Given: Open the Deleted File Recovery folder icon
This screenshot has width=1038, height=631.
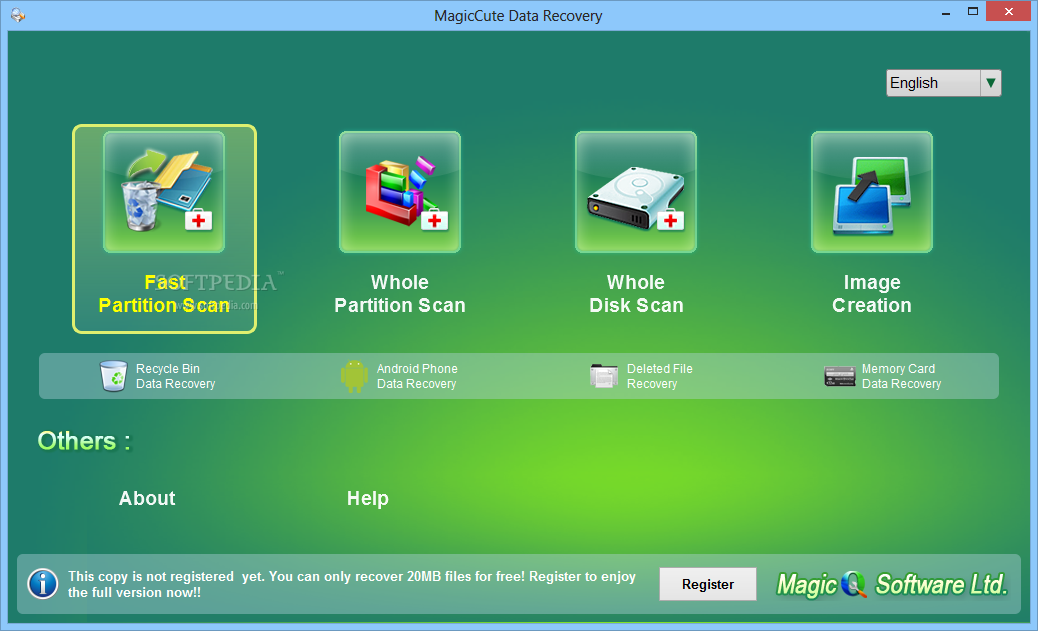Looking at the screenshot, I should [604, 376].
